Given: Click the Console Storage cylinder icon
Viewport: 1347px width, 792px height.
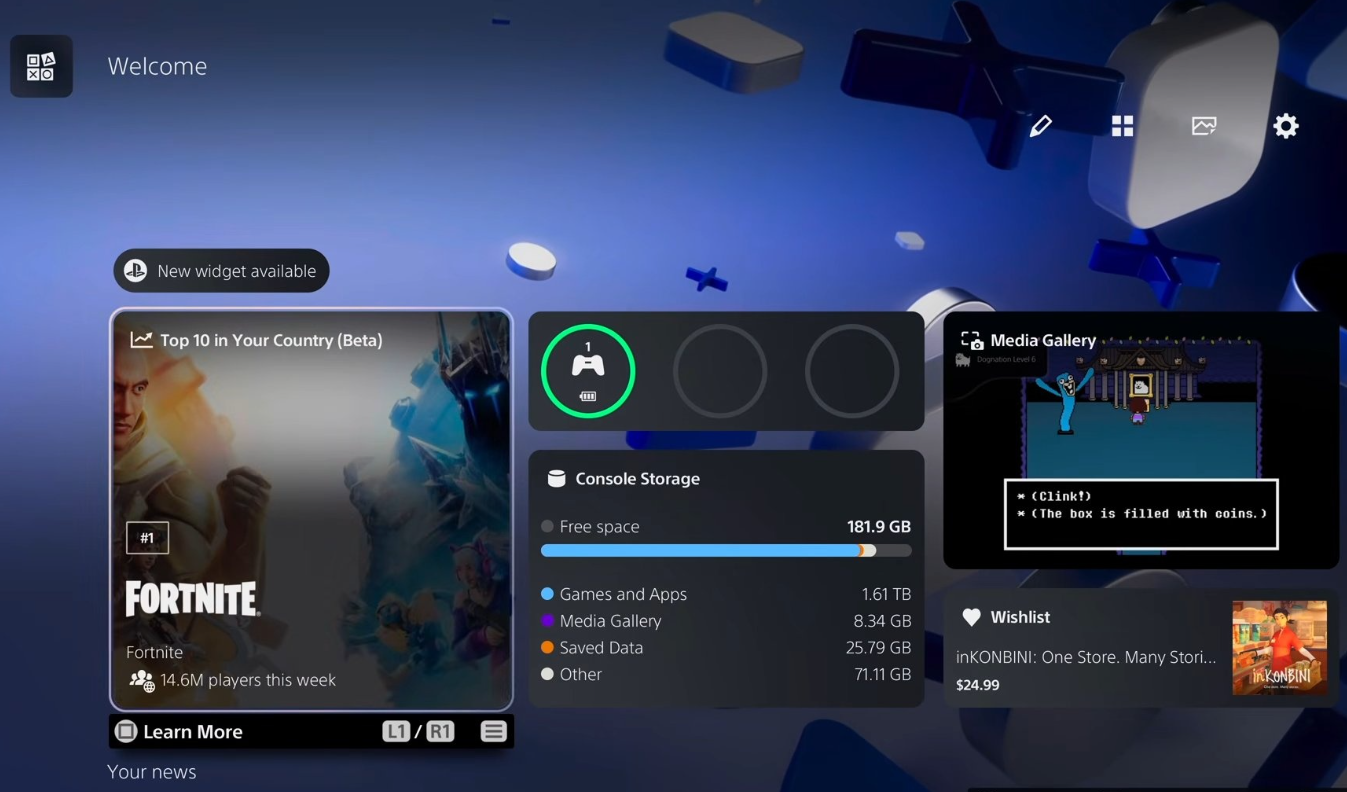Looking at the screenshot, I should tap(557, 479).
